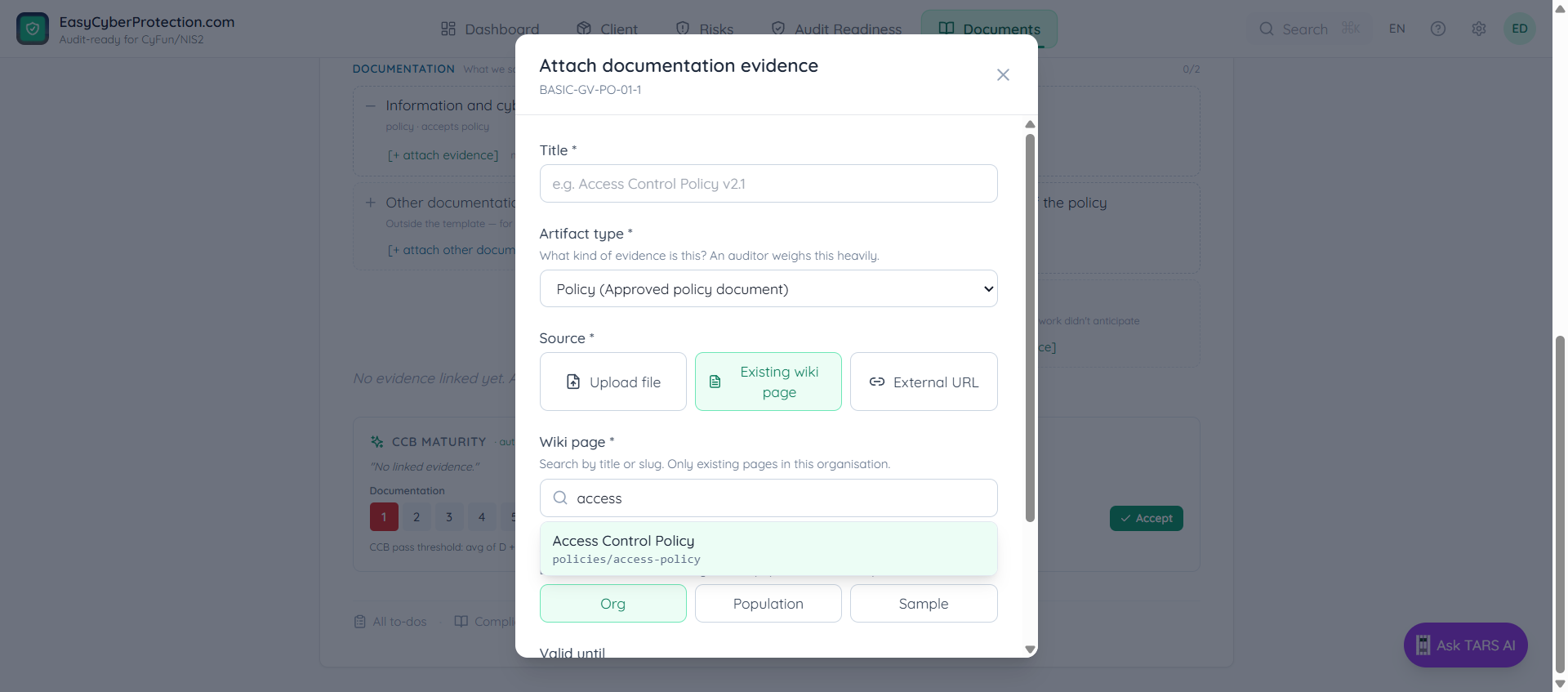
Task: Open the ED user avatar menu
Action: tap(1520, 29)
